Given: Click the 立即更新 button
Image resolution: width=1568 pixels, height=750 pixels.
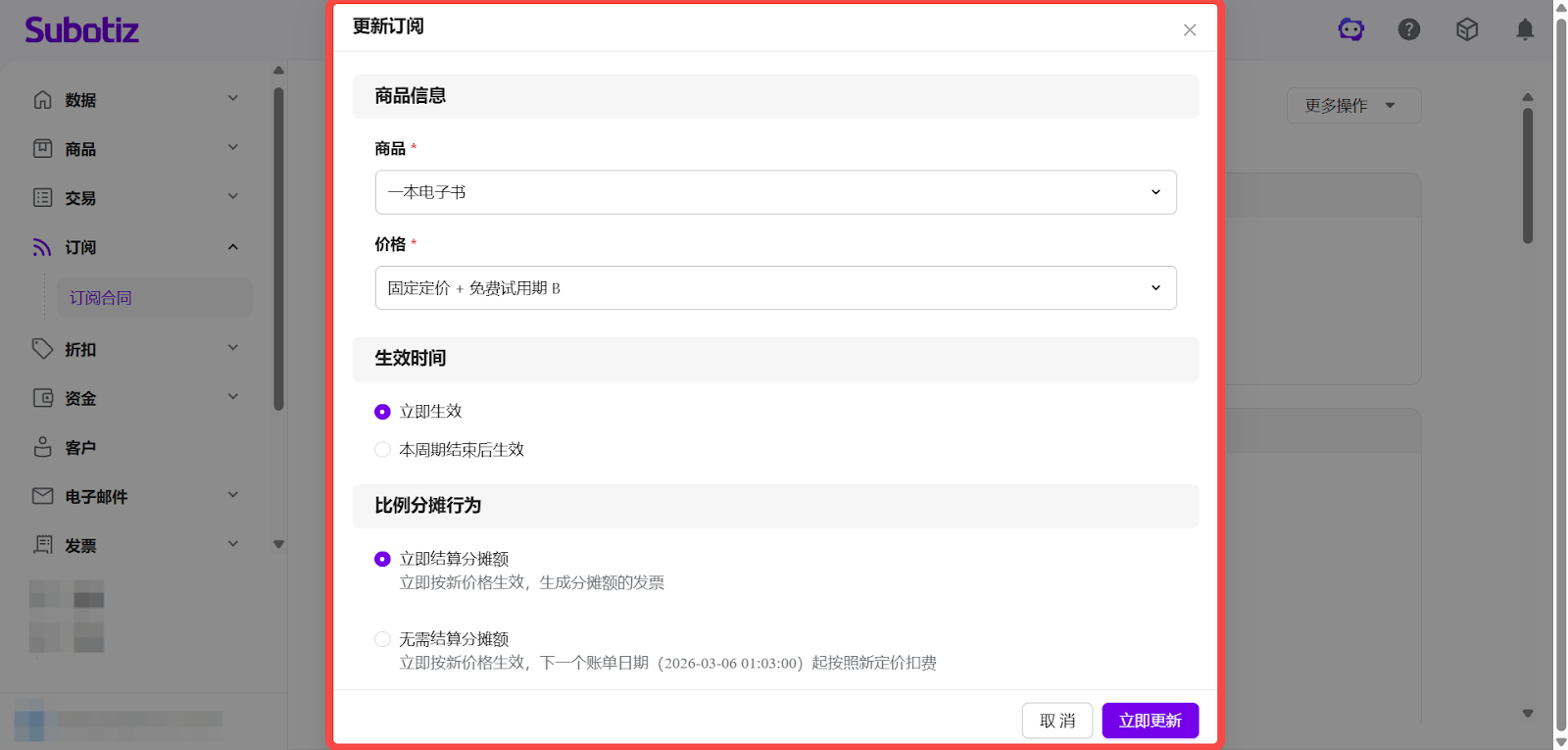Looking at the screenshot, I should [x=1150, y=721].
